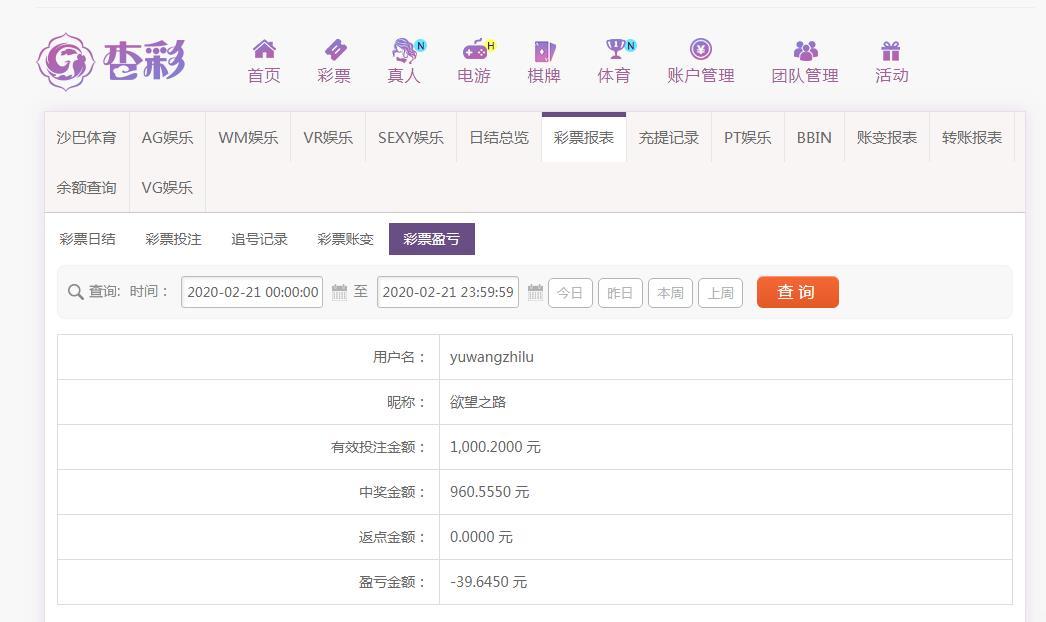Click the end time input field
1046x622 pixels.
pyautogui.click(x=448, y=292)
